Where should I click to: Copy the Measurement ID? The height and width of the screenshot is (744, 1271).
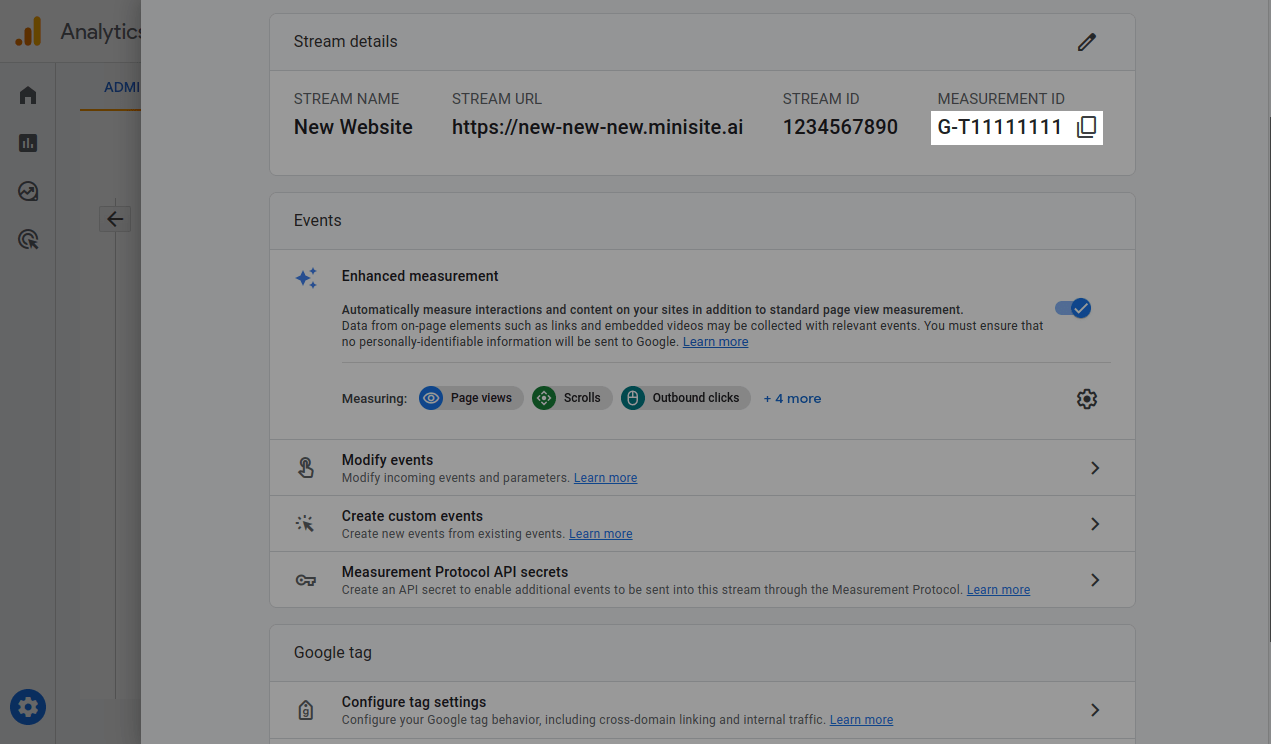1086,127
